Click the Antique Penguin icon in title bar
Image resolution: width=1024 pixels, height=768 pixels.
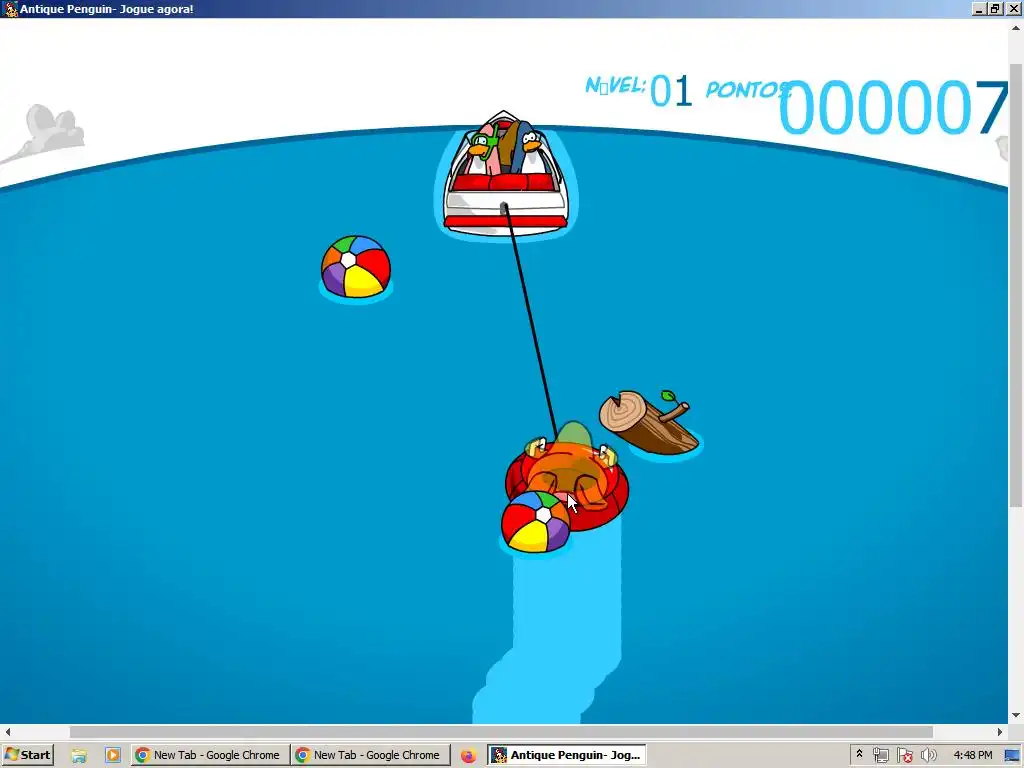[9, 8]
